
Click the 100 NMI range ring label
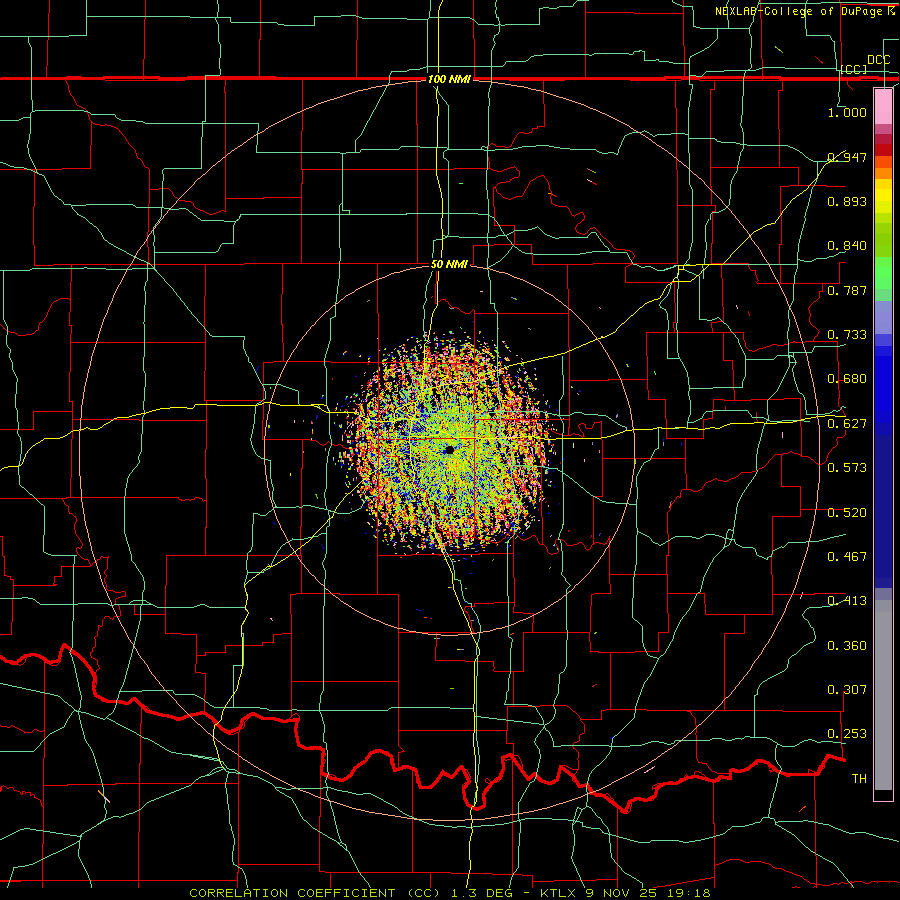click(449, 79)
